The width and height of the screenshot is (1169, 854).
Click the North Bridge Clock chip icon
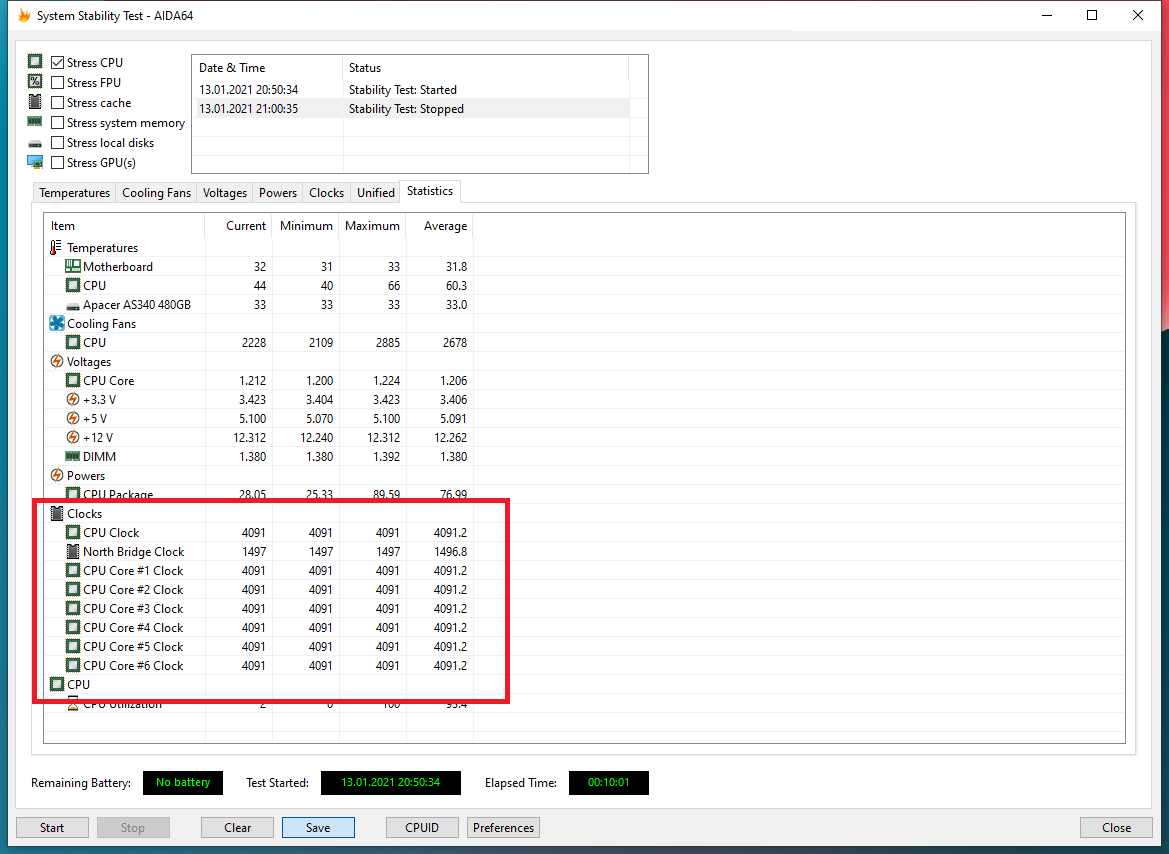click(73, 552)
